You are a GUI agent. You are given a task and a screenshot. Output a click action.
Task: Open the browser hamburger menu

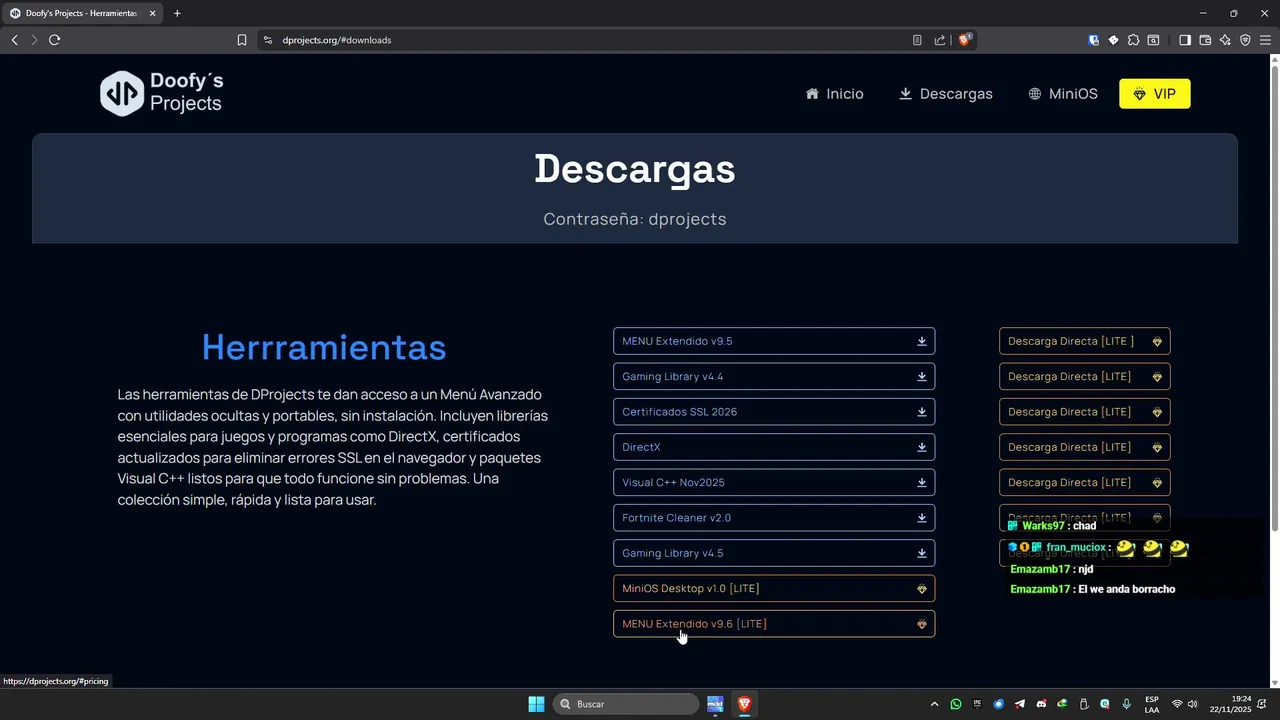tap(1265, 40)
